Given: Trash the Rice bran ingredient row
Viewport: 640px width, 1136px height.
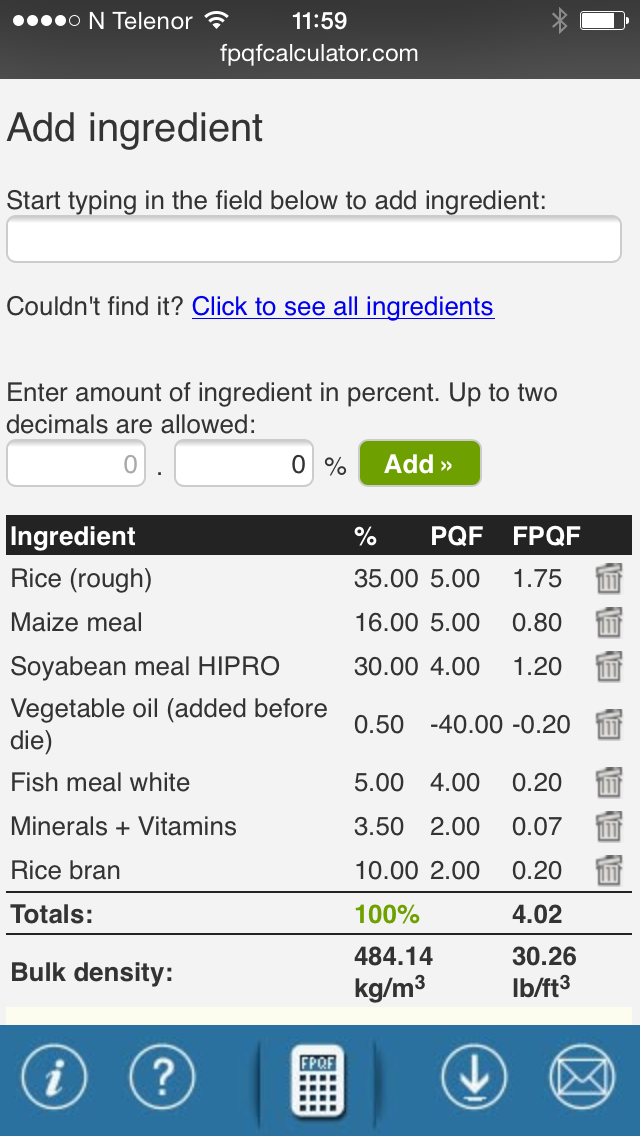Looking at the screenshot, I should click(x=608, y=871).
